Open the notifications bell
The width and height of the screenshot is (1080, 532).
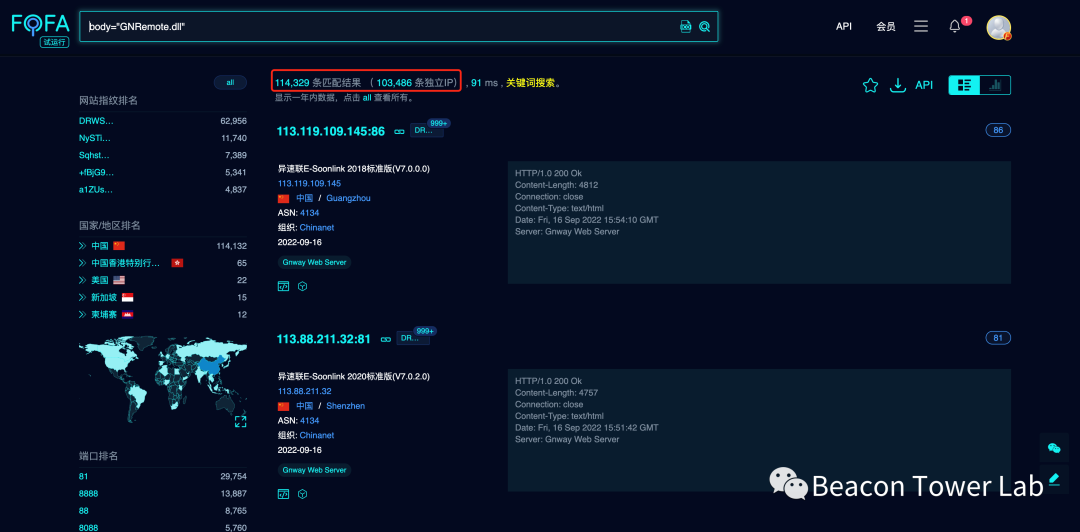(x=955, y=26)
